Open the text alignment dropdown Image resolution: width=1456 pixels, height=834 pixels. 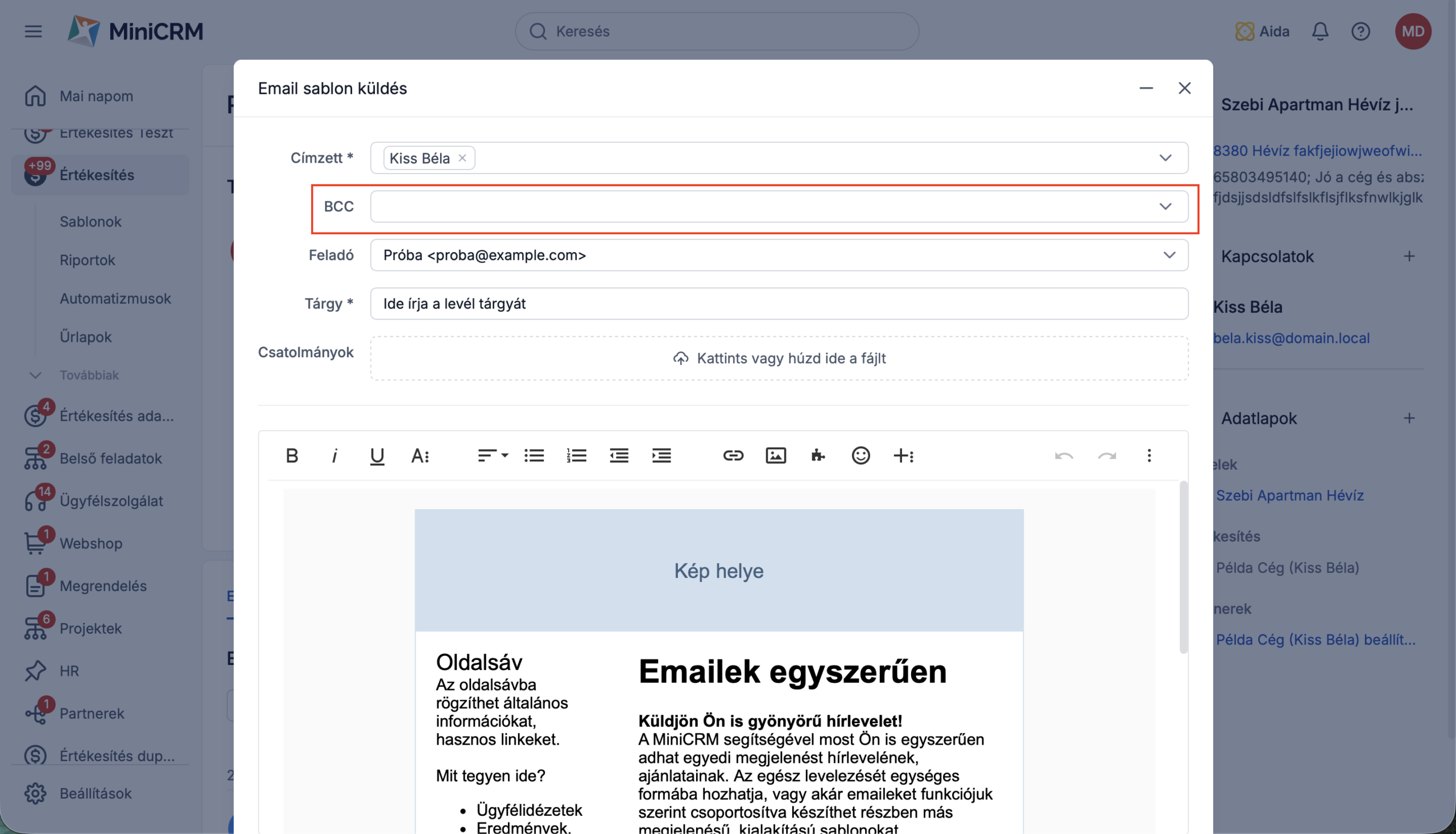(x=493, y=455)
